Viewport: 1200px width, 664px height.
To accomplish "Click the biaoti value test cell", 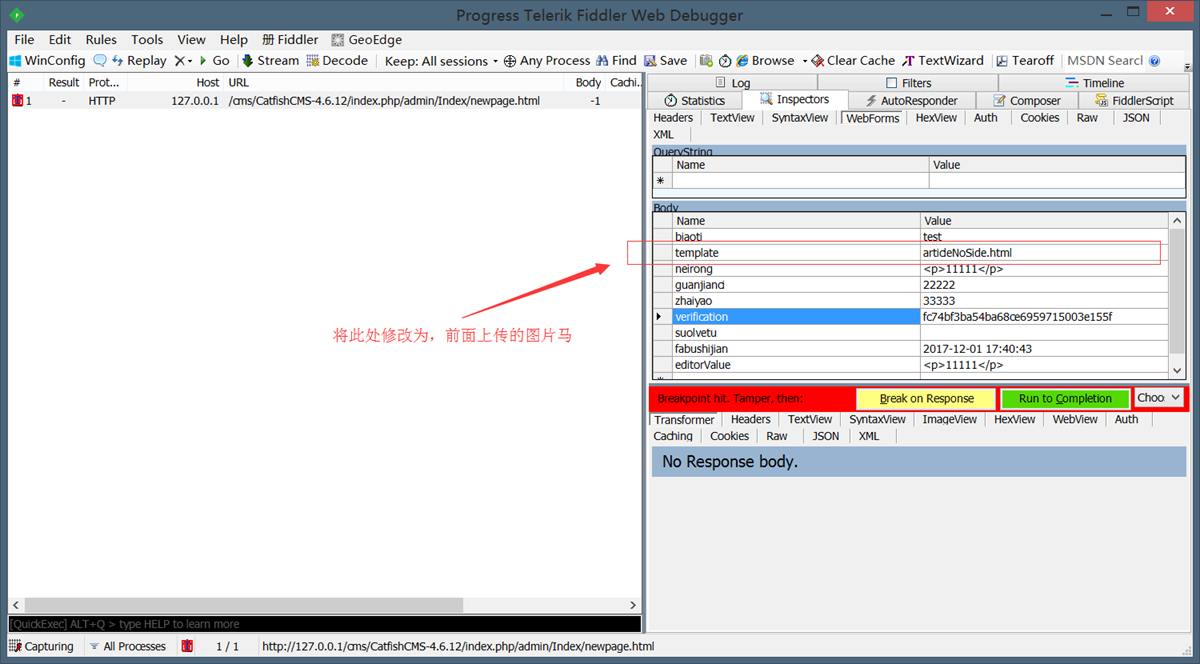I will coord(1044,237).
